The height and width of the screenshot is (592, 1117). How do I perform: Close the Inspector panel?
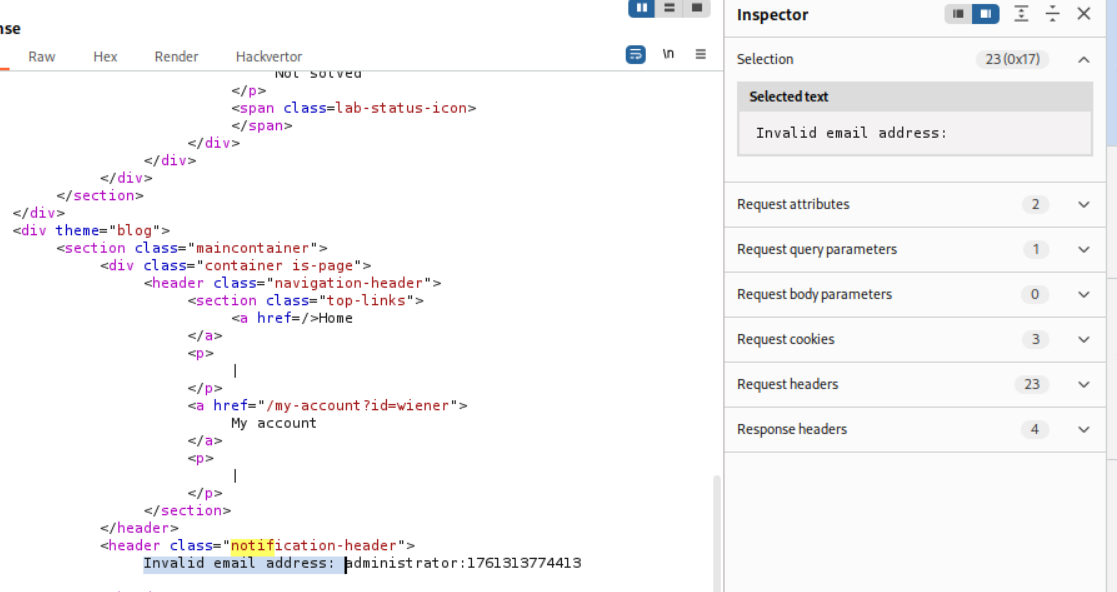1084,14
